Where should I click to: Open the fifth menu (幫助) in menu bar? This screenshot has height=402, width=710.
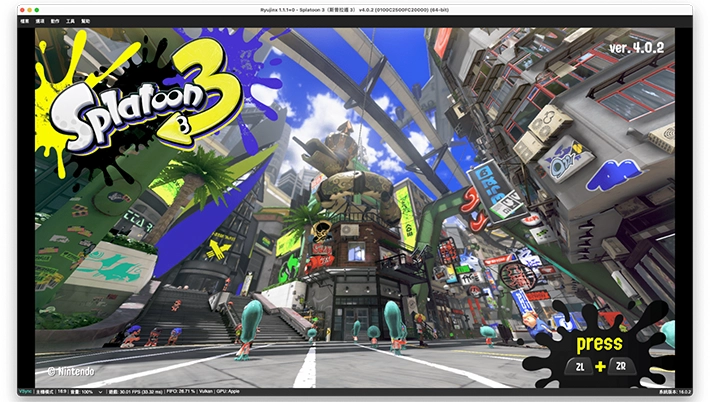(x=86, y=21)
